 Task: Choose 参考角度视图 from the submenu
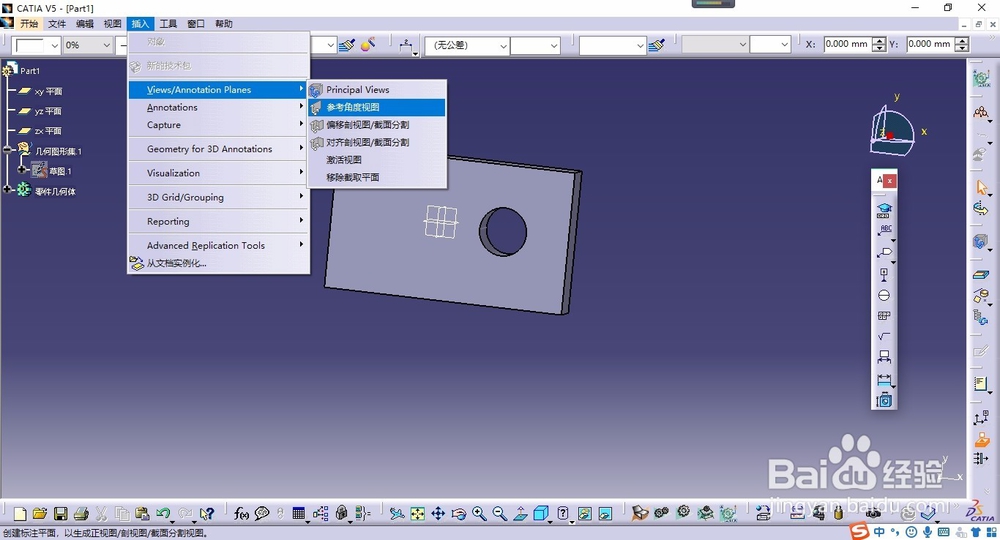click(377, 107)
